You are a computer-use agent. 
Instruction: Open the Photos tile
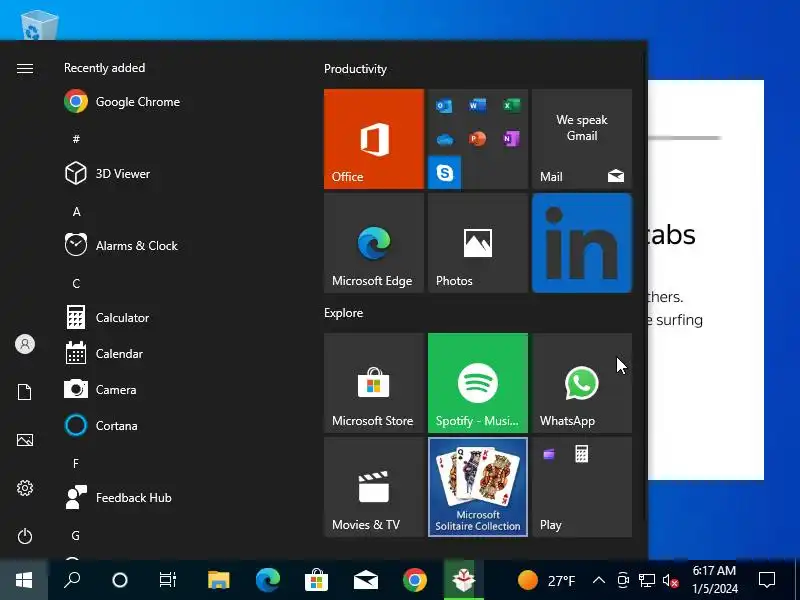coord(478,243)
